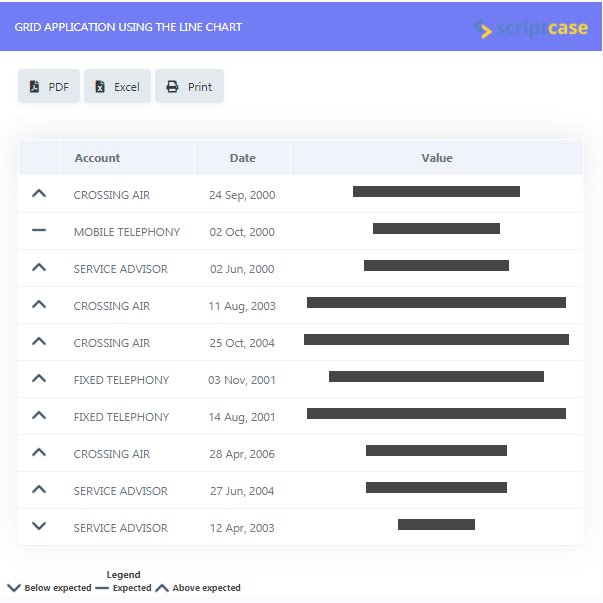The width and height of the screenshot is (603, 603).
Task: Click the up arrow icon for 25 Oct, 2004
Action: [39, 341]
